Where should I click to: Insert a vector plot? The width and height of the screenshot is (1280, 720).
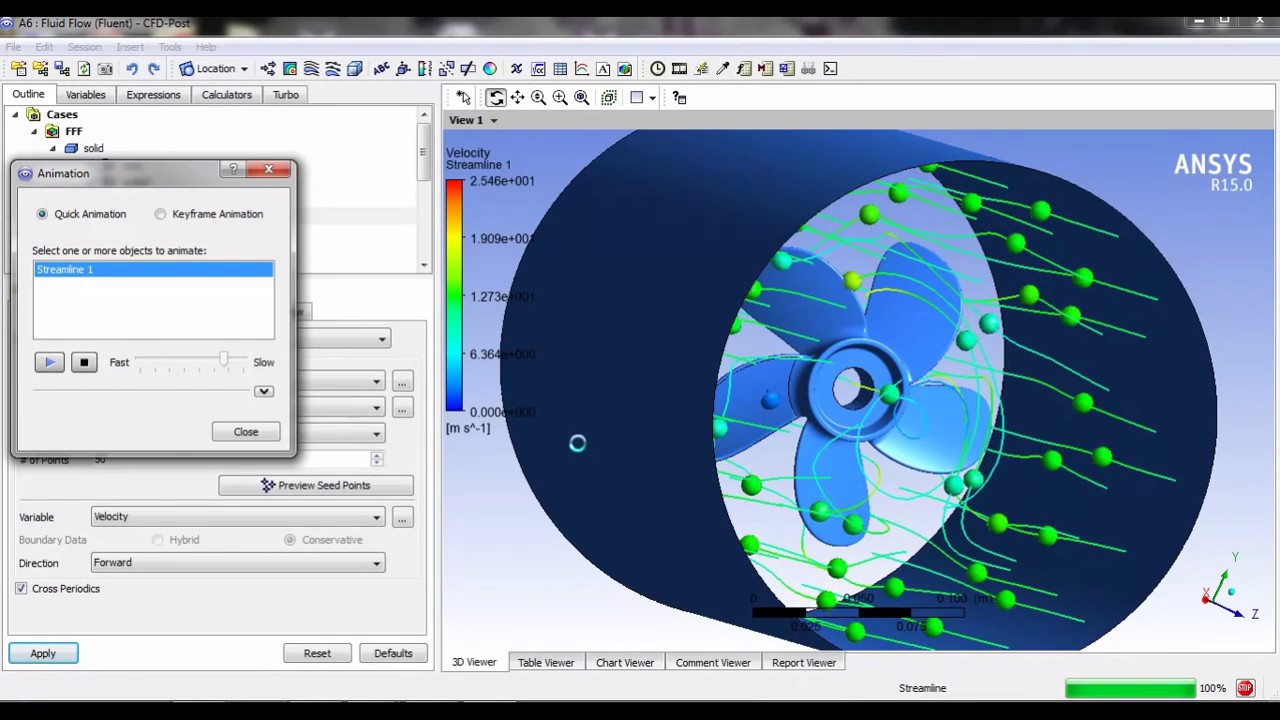268,69
